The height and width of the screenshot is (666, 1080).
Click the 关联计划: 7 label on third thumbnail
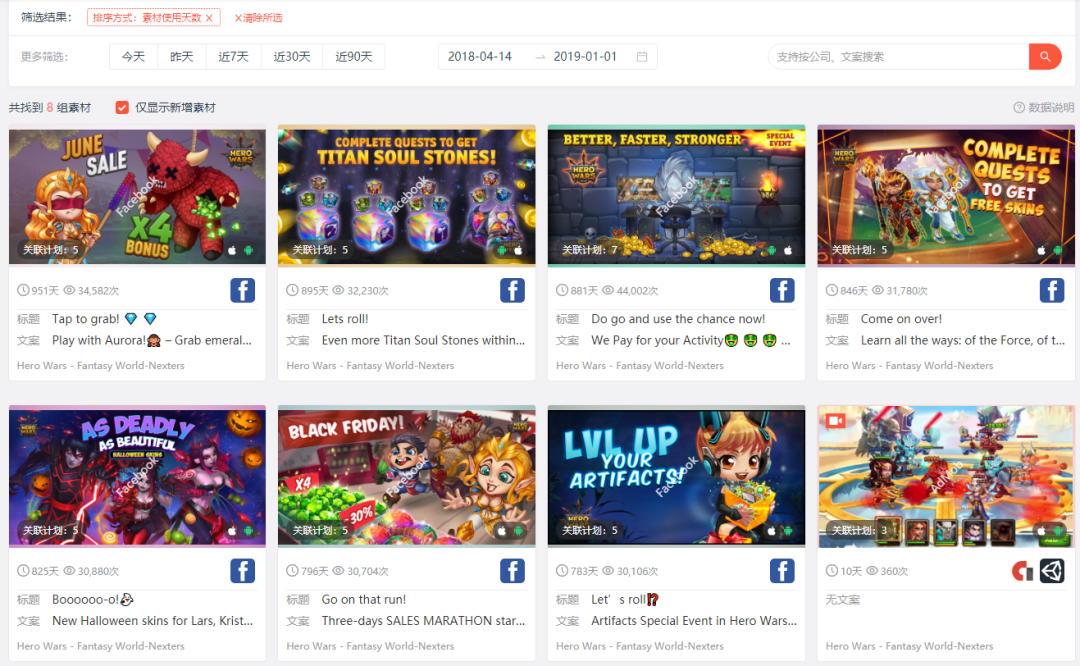click(590, 250)
